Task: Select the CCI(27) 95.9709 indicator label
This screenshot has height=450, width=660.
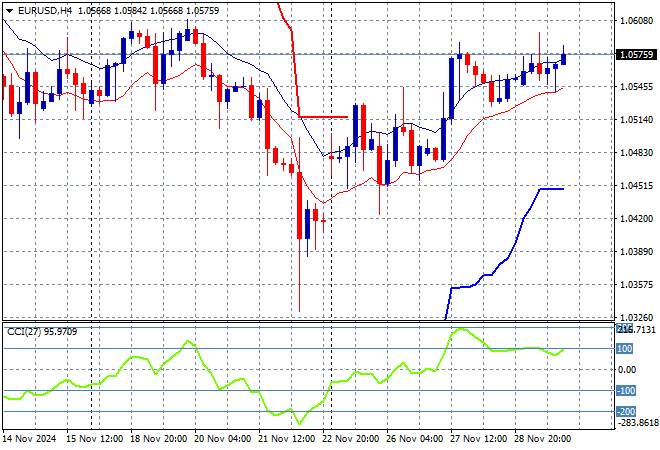Action: (42, 332)
